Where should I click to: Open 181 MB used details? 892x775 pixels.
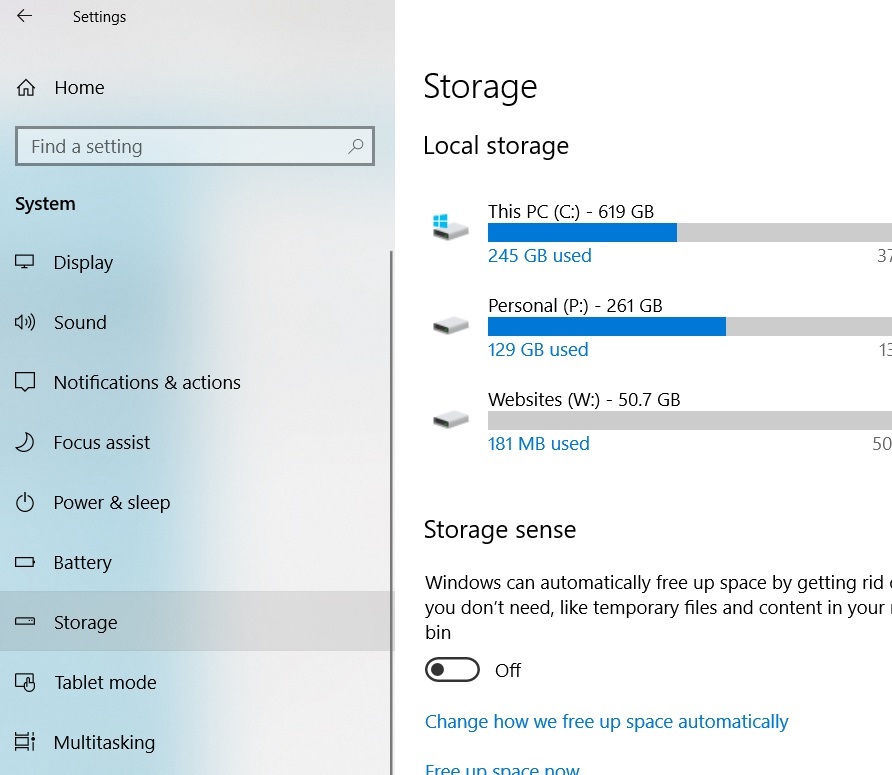[x=538, y=443]
